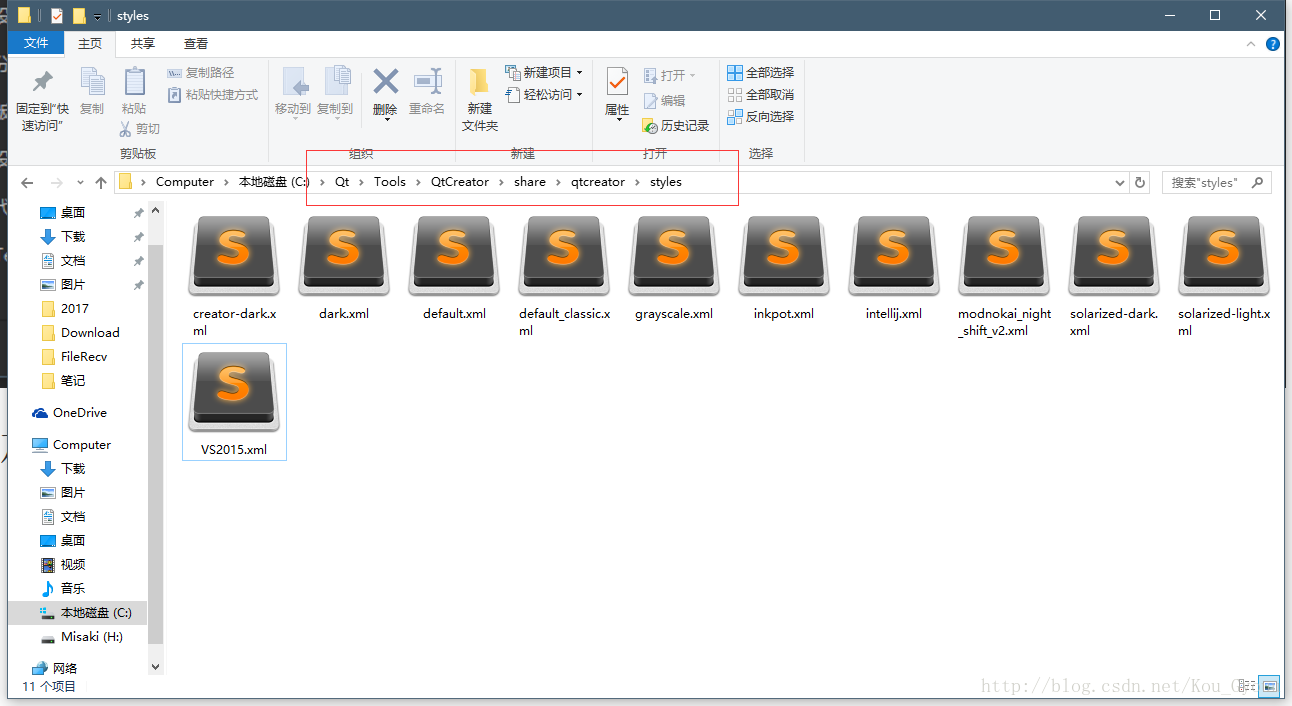The height and width of the screenshot is (706, 1292).
Task: Click the New folder (新建文件夹) icon
Action: tap(479, 82)
